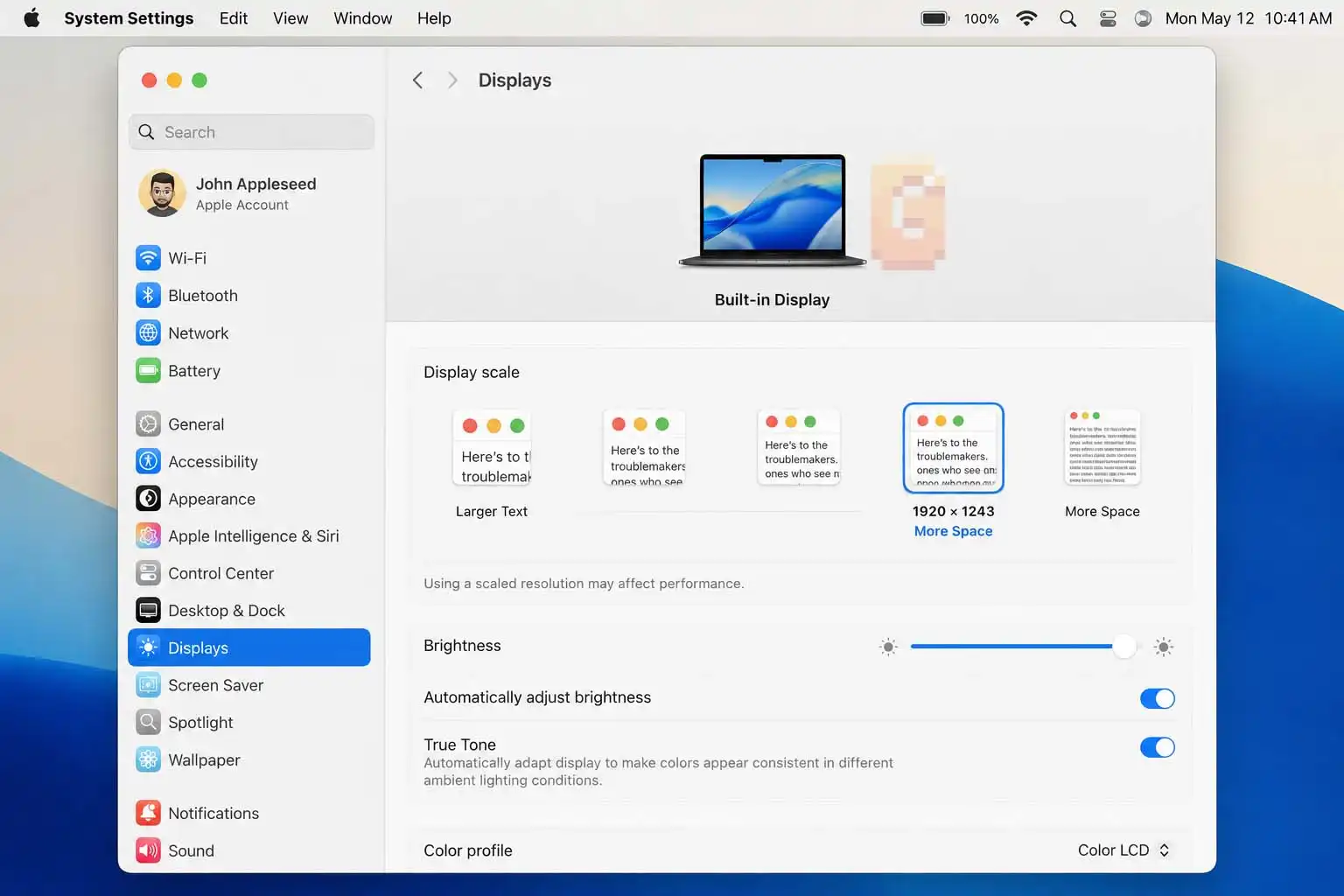Click the Wi-Fi status icon in menu bar
The width and height of the screenshot is (1344, 896).
1026,18
